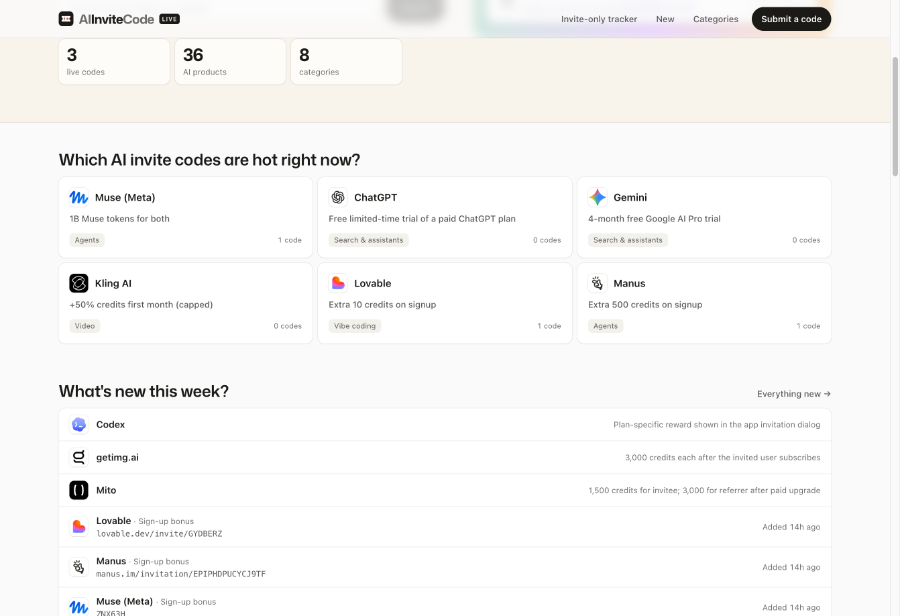Open the Kling AI card title
The image size is (900, 616).
tap(113, 283)
